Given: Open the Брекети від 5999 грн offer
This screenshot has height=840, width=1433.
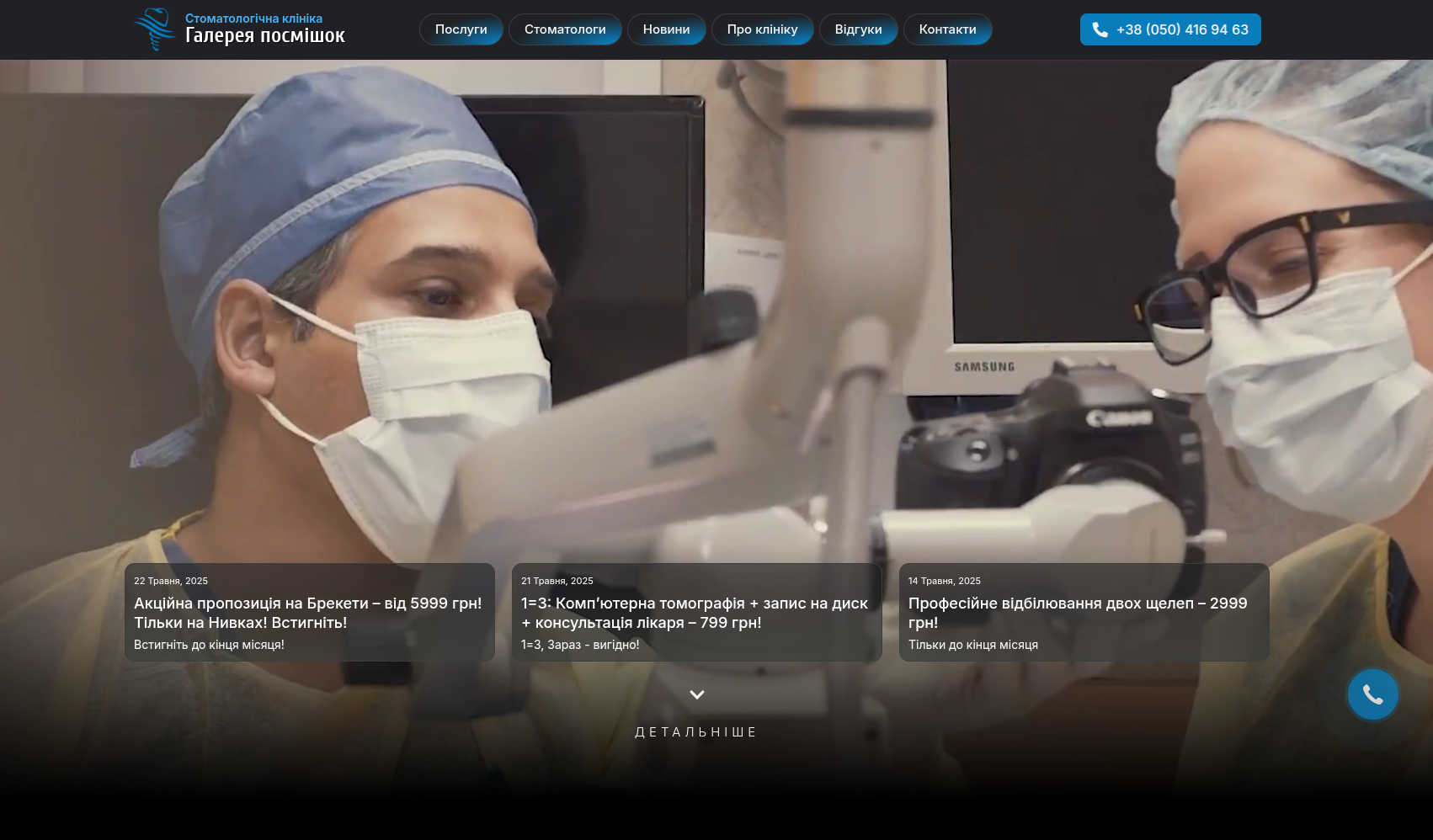Looking at the screenshot, I should coord(308,613).
